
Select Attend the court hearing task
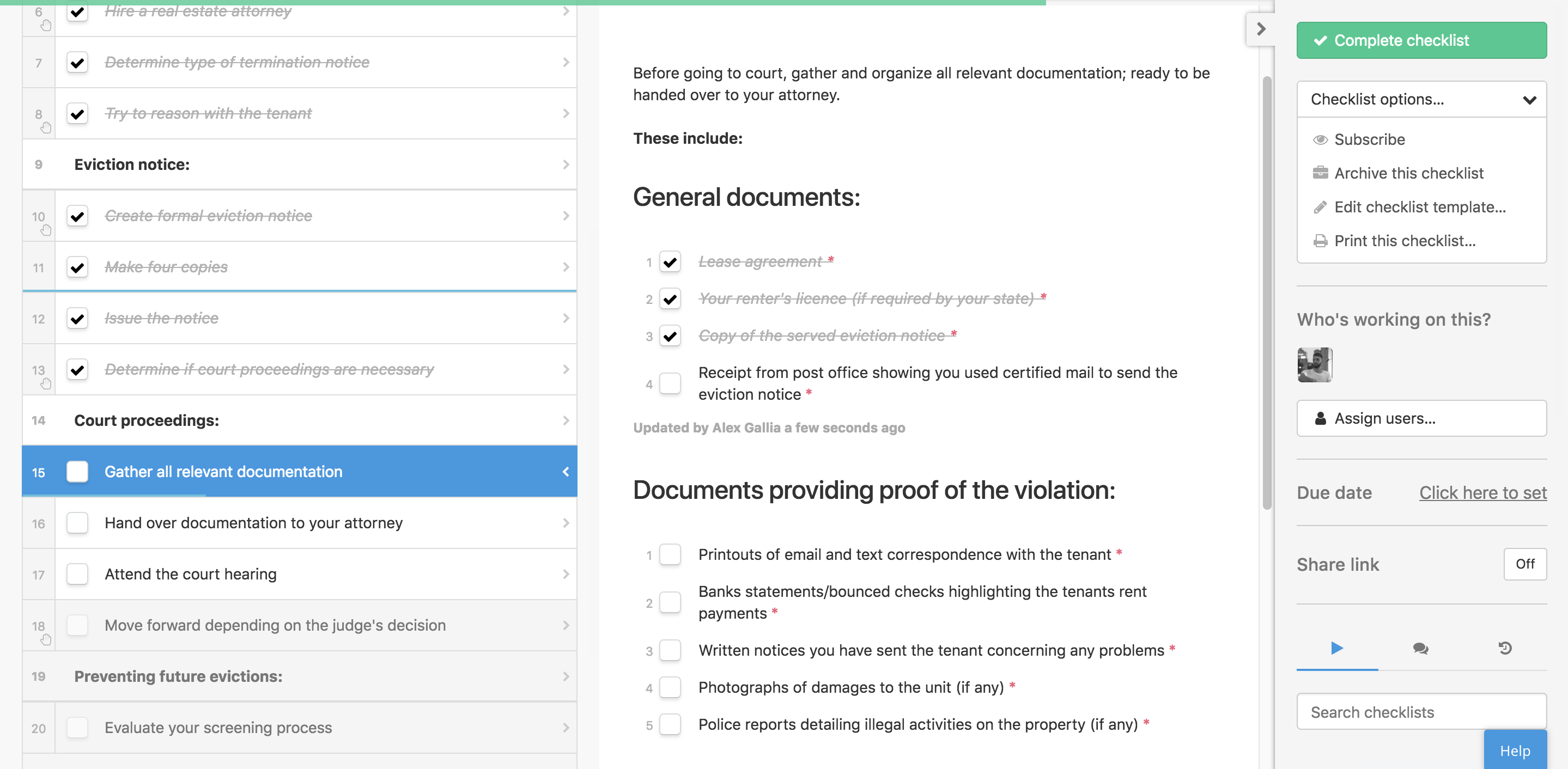point(190,575)
